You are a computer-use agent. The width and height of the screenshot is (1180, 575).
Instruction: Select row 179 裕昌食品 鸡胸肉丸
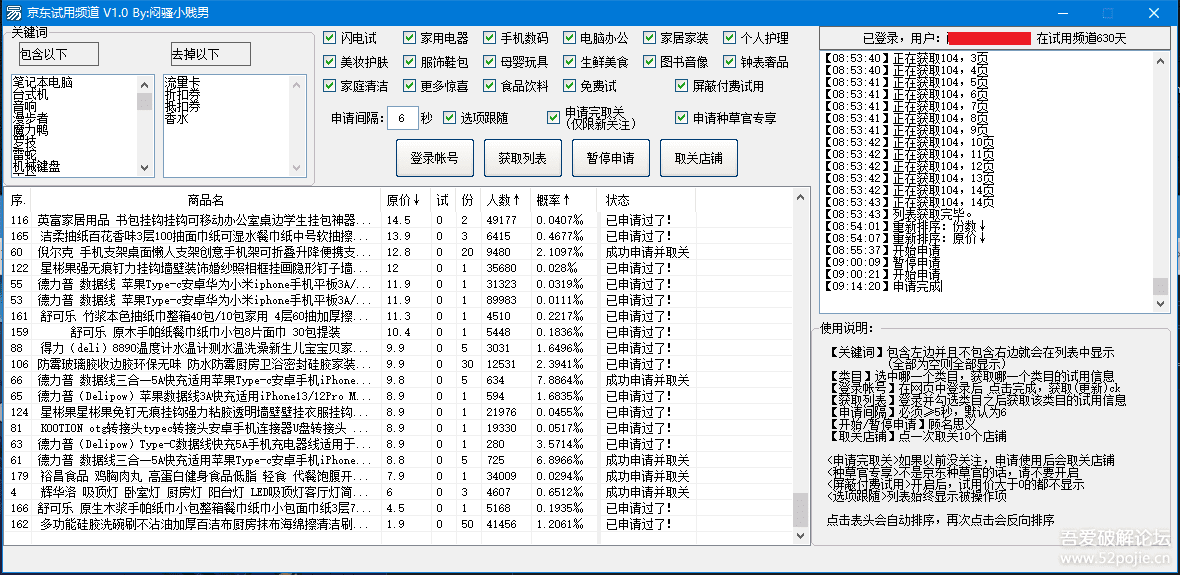pyautogui.click(x=399, y=476)
